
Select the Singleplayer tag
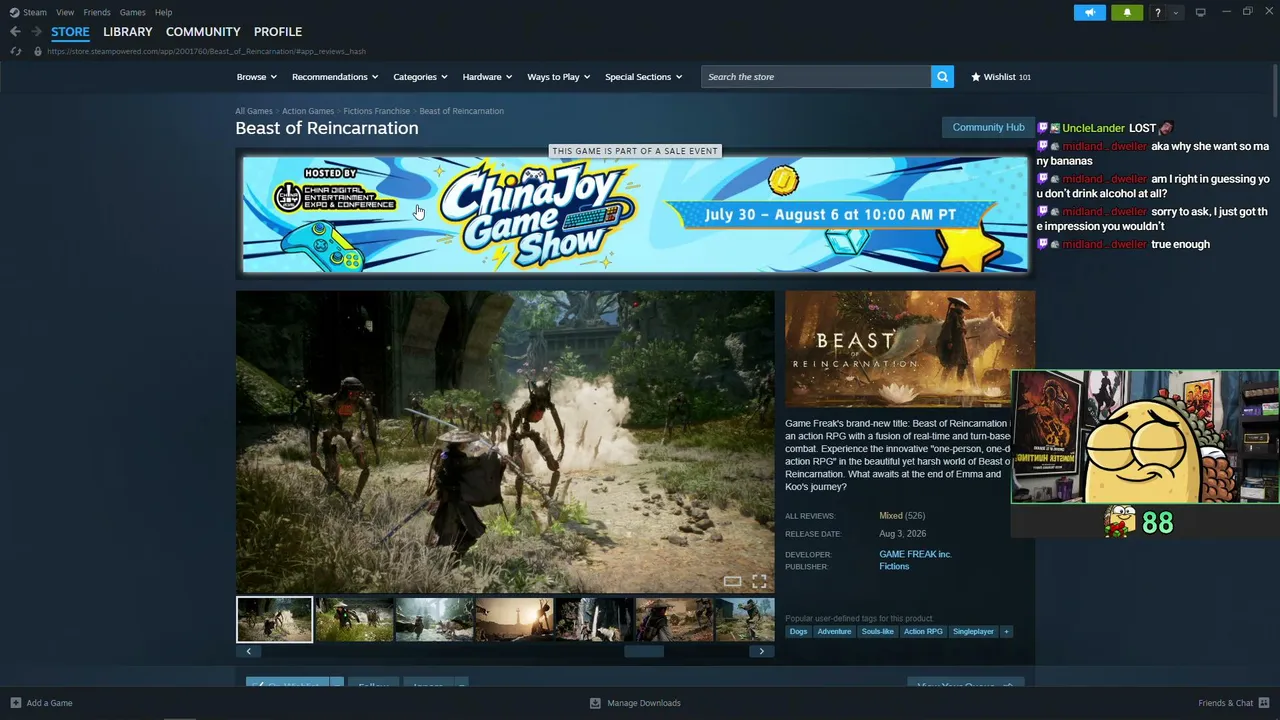click(973, 631)
